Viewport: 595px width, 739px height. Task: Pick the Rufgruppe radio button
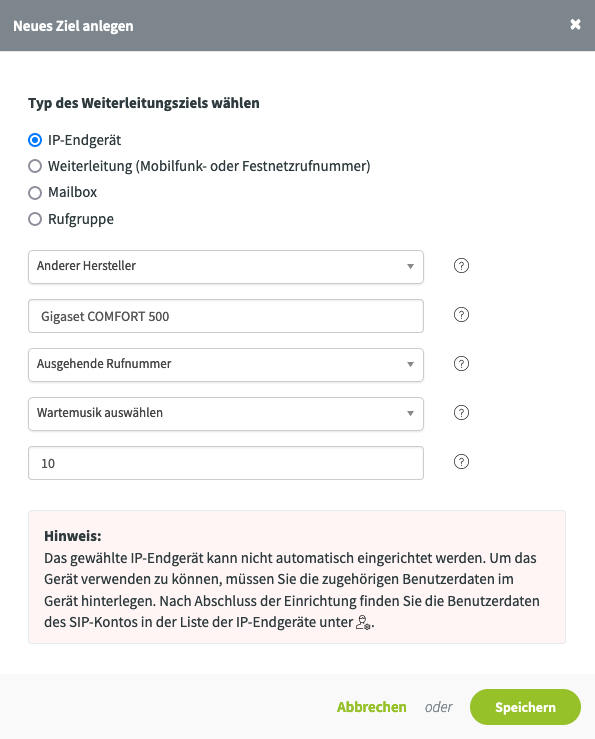click(35, 219)
